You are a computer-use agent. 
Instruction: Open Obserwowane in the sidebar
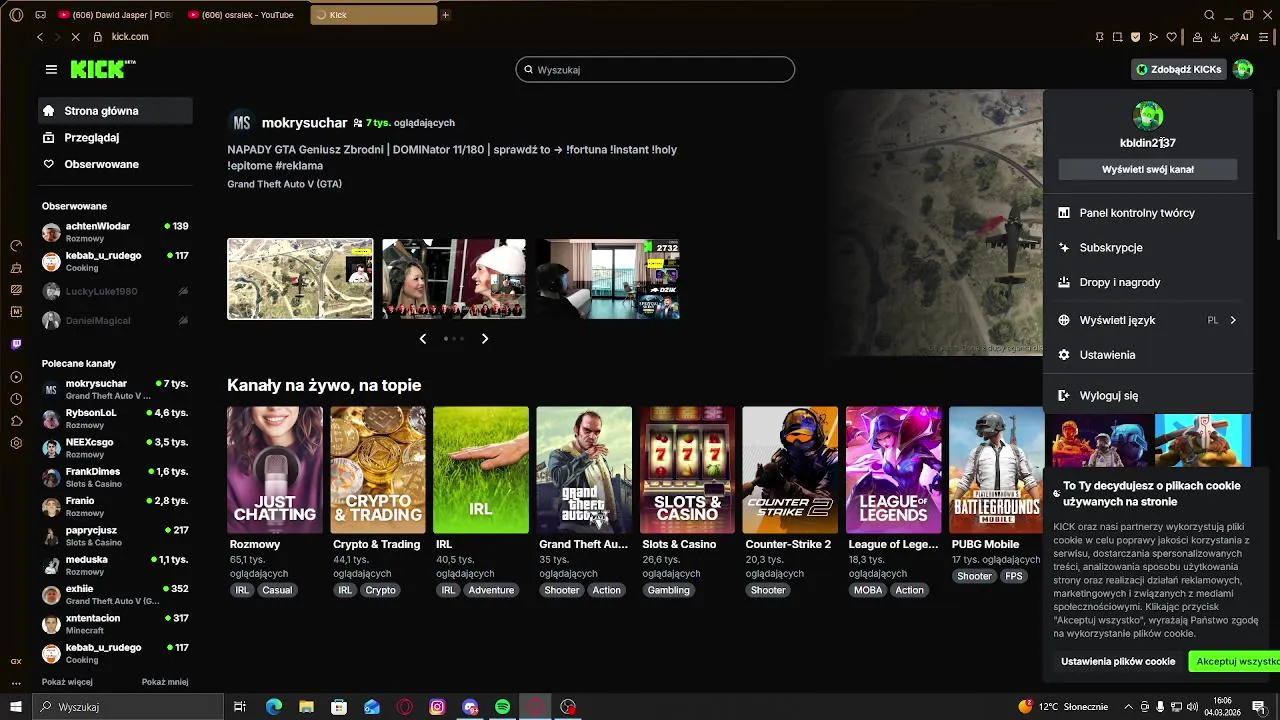pos(115,164)
